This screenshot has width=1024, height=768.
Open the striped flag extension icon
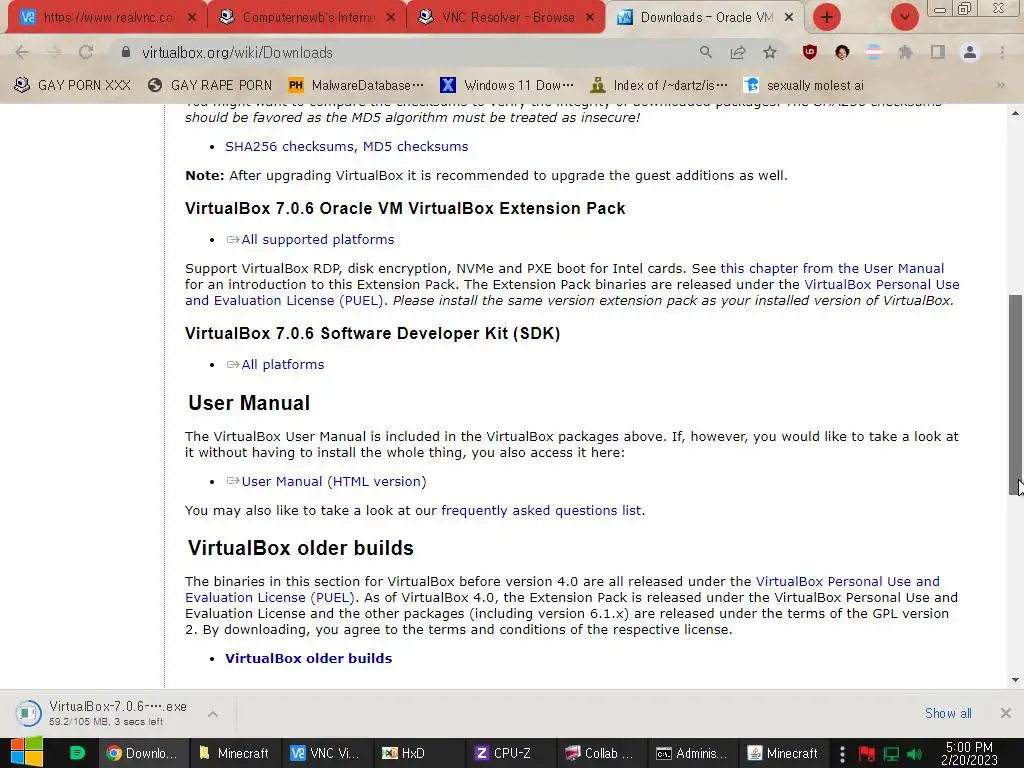click(874, 52)
